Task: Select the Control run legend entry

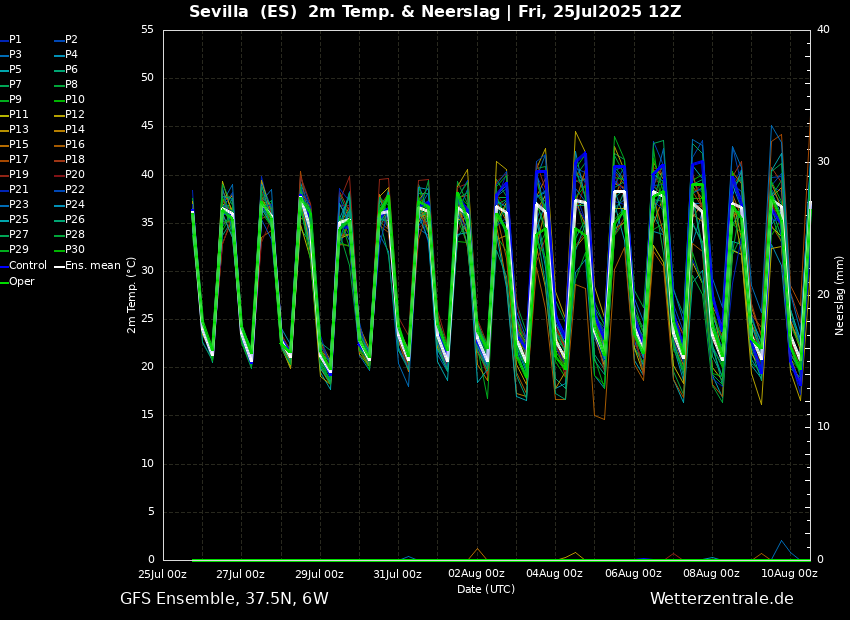Action: tap(27, 266)
